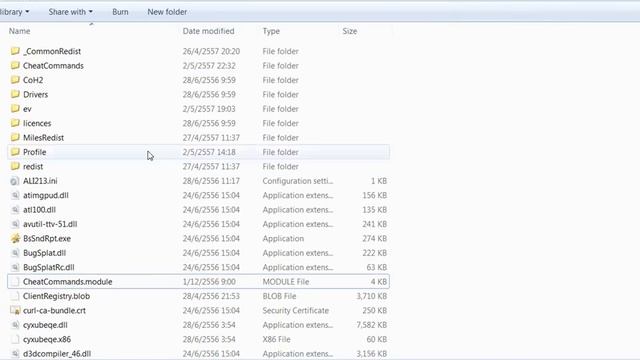Screen dimensions: 640x360
Task: Select the CheatCommands folder icon
Action: point(15,65)
